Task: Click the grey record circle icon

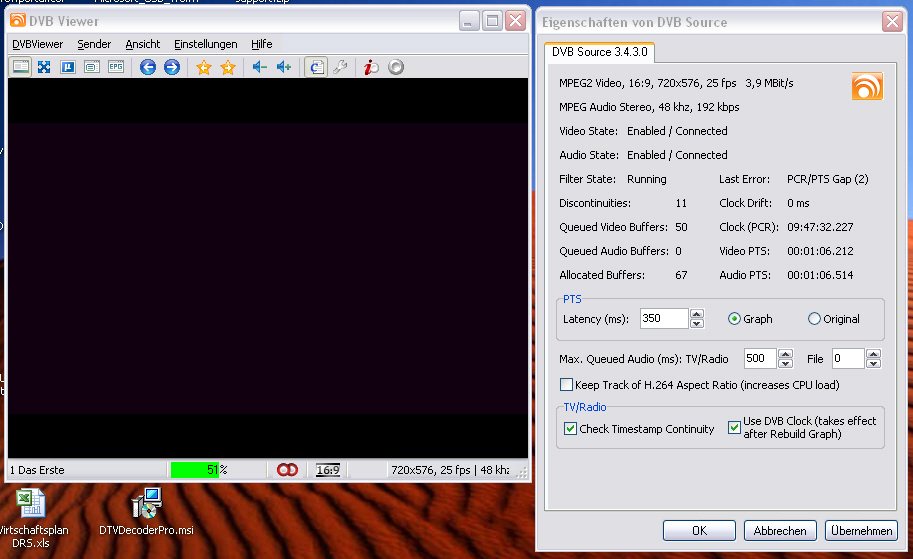Action: click(x=396, y=67)
